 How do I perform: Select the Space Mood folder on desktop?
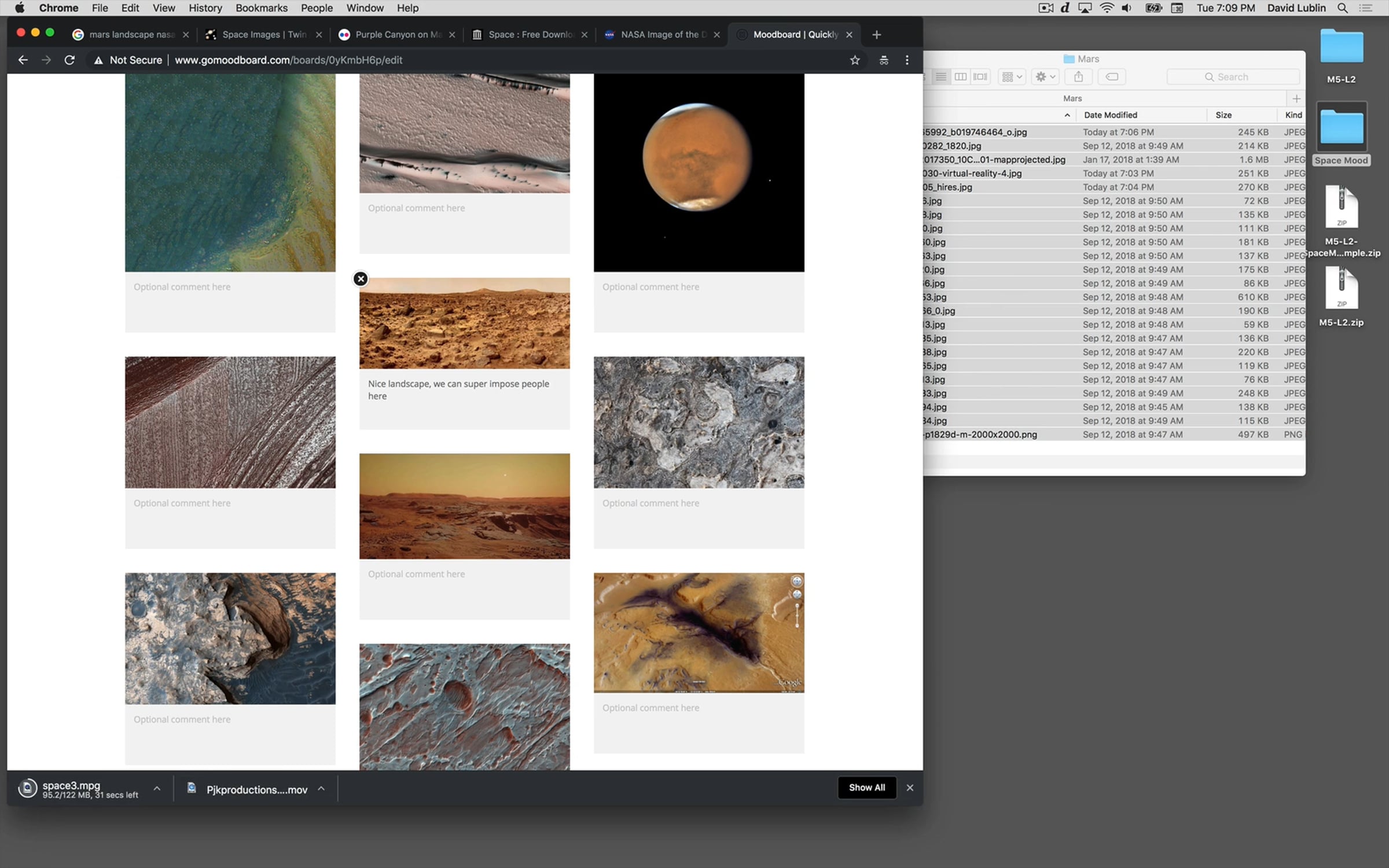pos(1341,134)
